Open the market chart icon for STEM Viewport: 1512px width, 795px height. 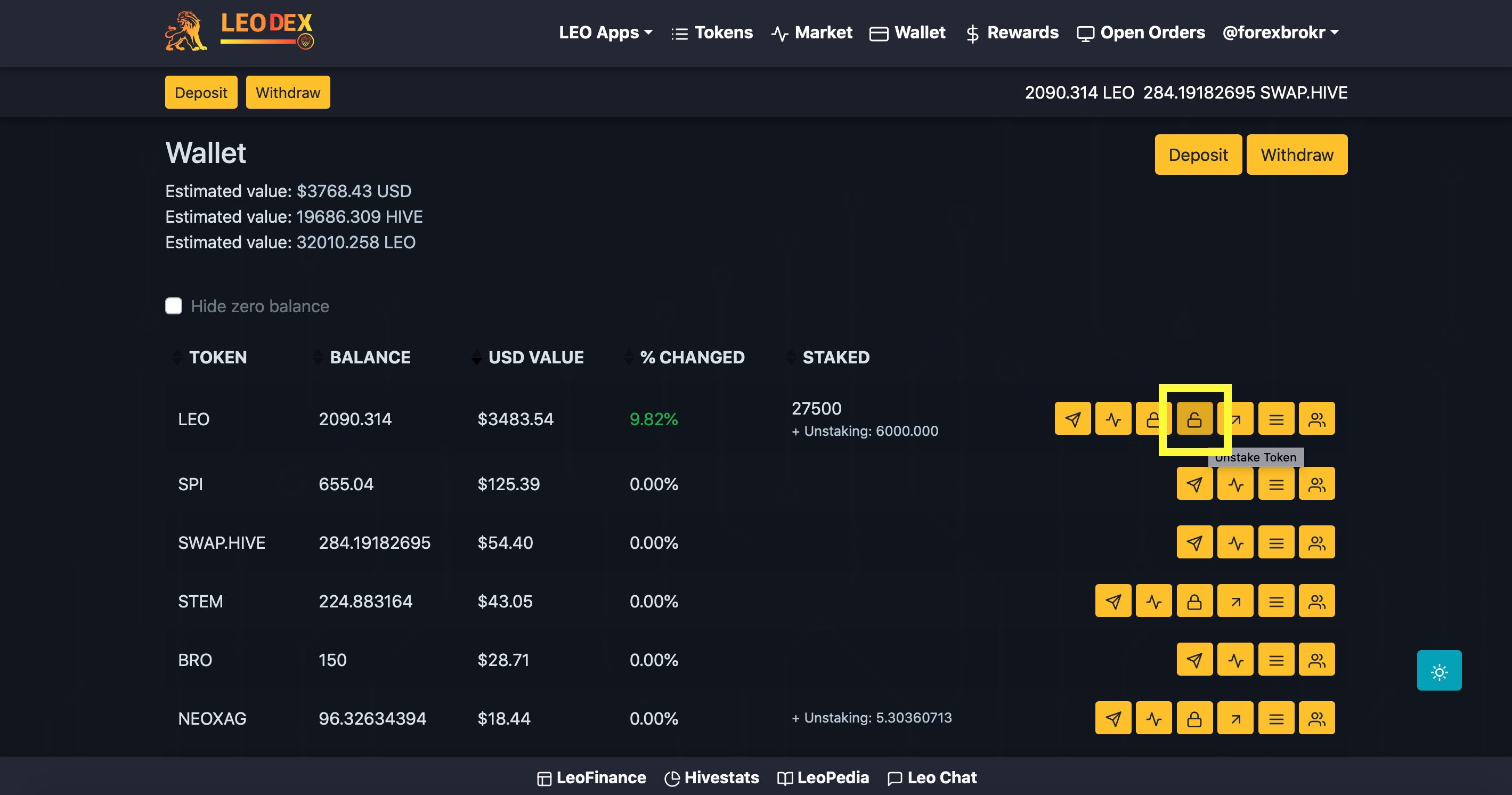tap(1153, 601)
